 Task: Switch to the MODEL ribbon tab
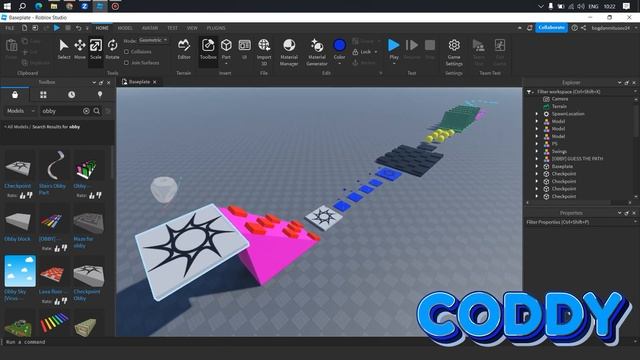tap(125, 28)
